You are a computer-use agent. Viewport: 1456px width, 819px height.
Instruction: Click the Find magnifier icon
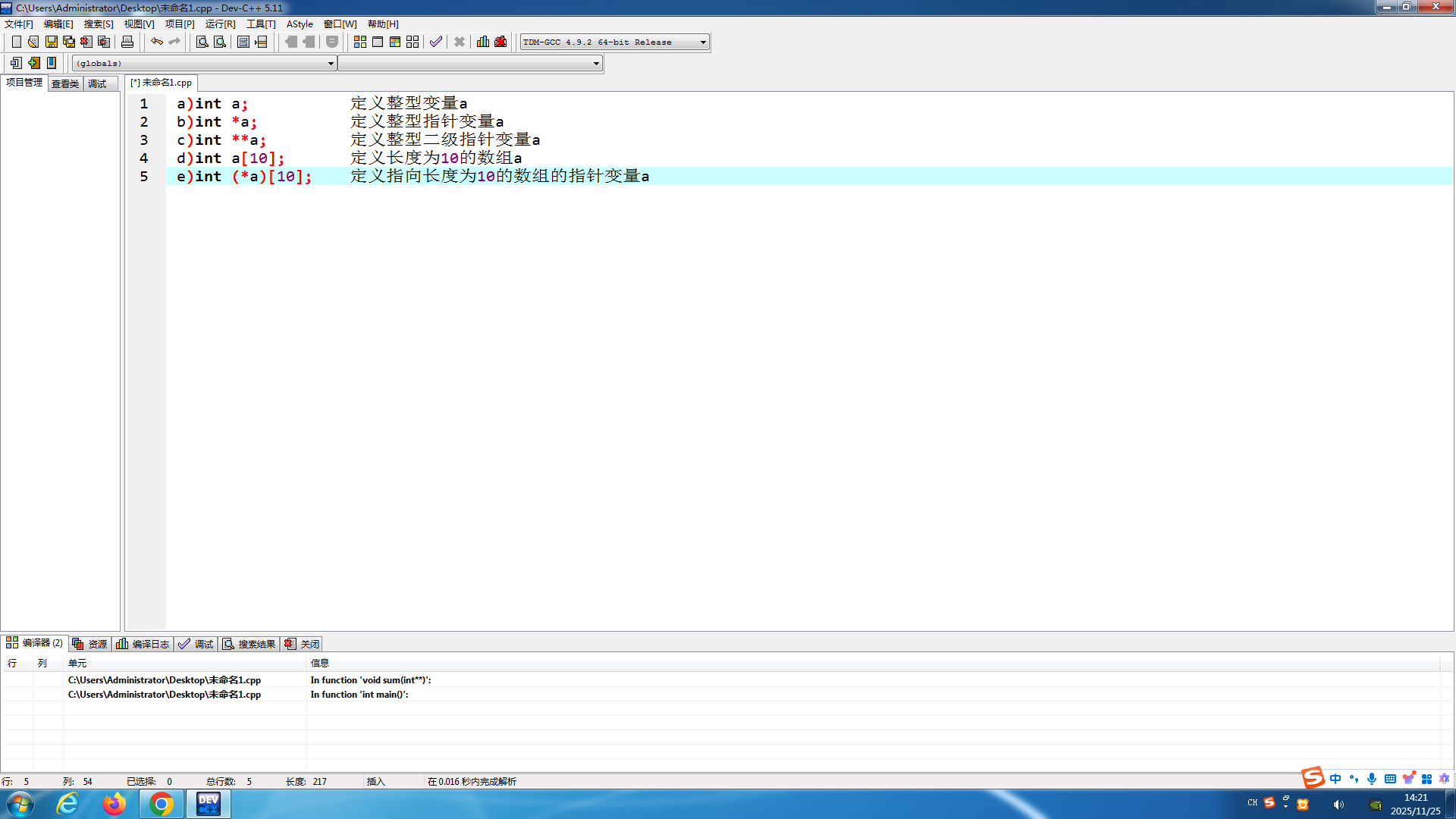coord(202,42)
